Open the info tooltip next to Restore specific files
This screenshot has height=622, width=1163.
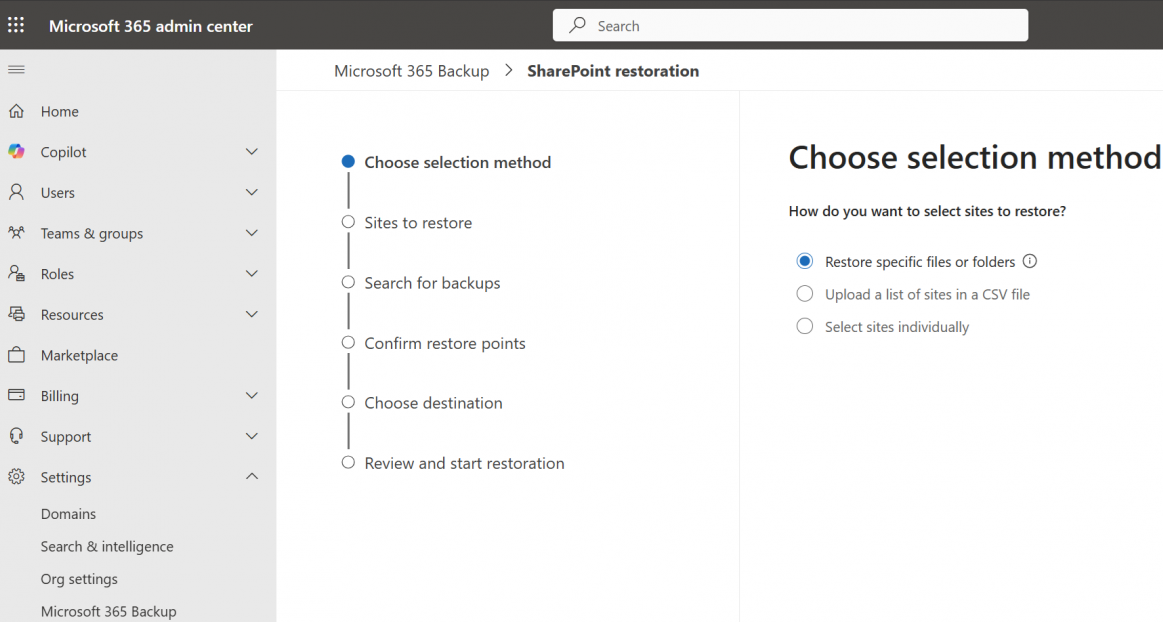(1030, 261)
